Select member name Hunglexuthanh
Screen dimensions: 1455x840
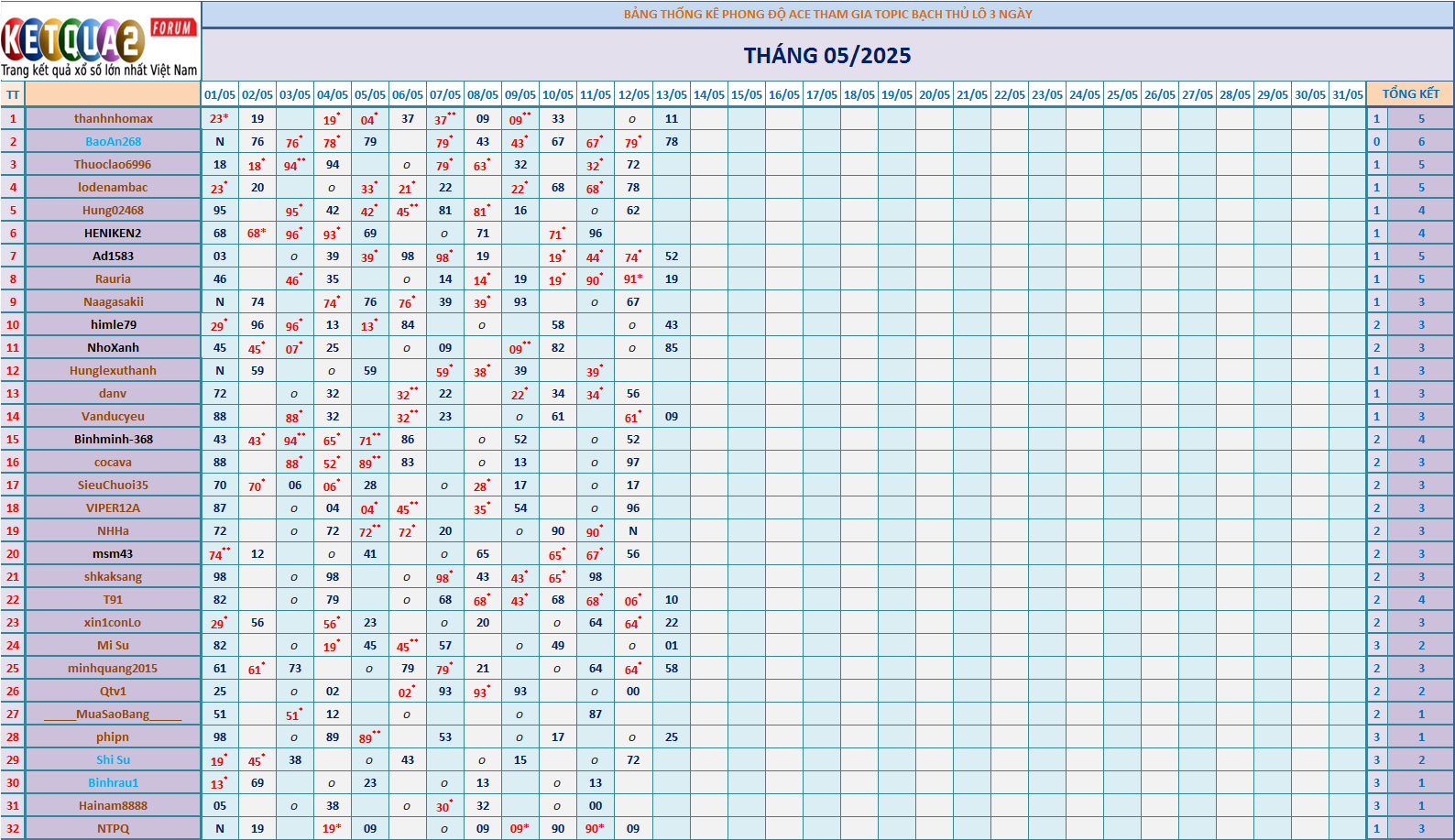[113, 370]
